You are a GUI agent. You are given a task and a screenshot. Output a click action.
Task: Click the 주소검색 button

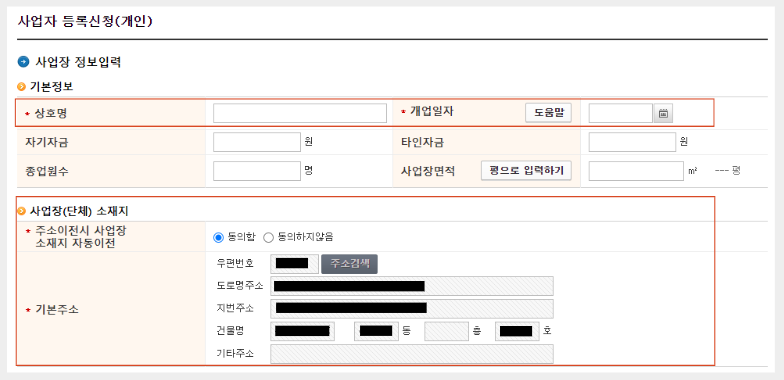tap(349, 264)
